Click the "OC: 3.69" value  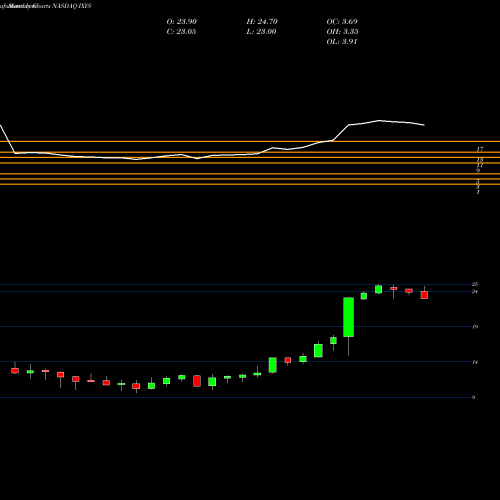click(342, 22)
